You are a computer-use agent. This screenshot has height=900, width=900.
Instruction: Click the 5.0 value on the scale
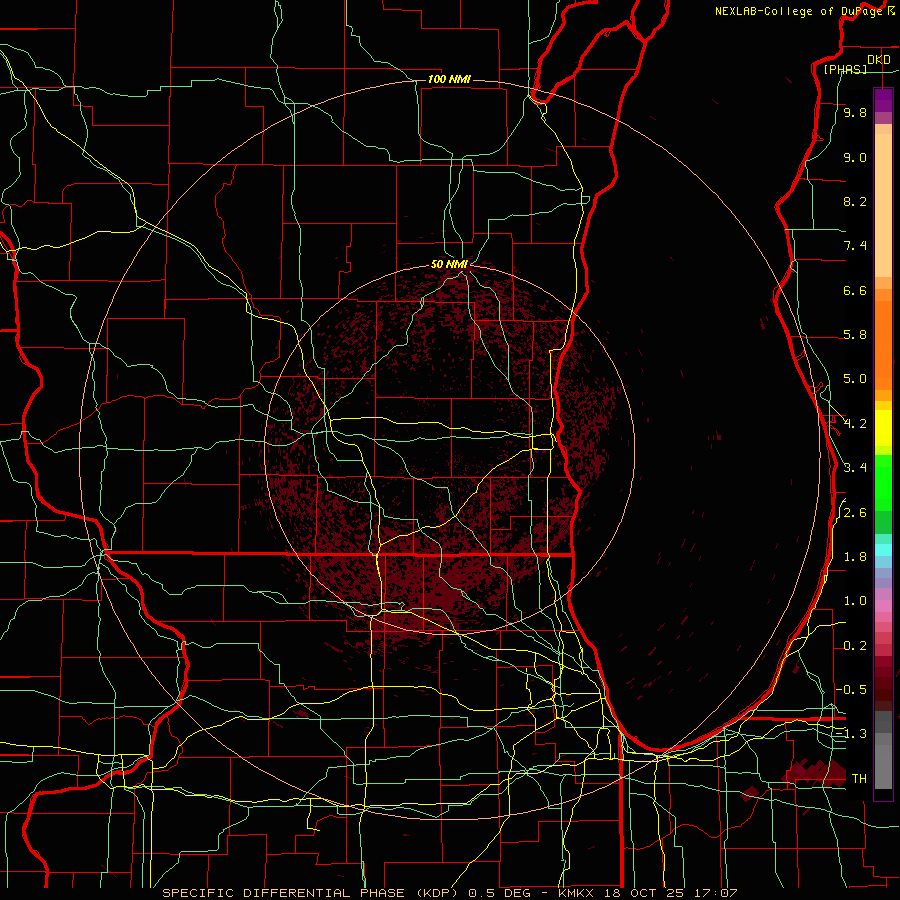coord(855,379)
